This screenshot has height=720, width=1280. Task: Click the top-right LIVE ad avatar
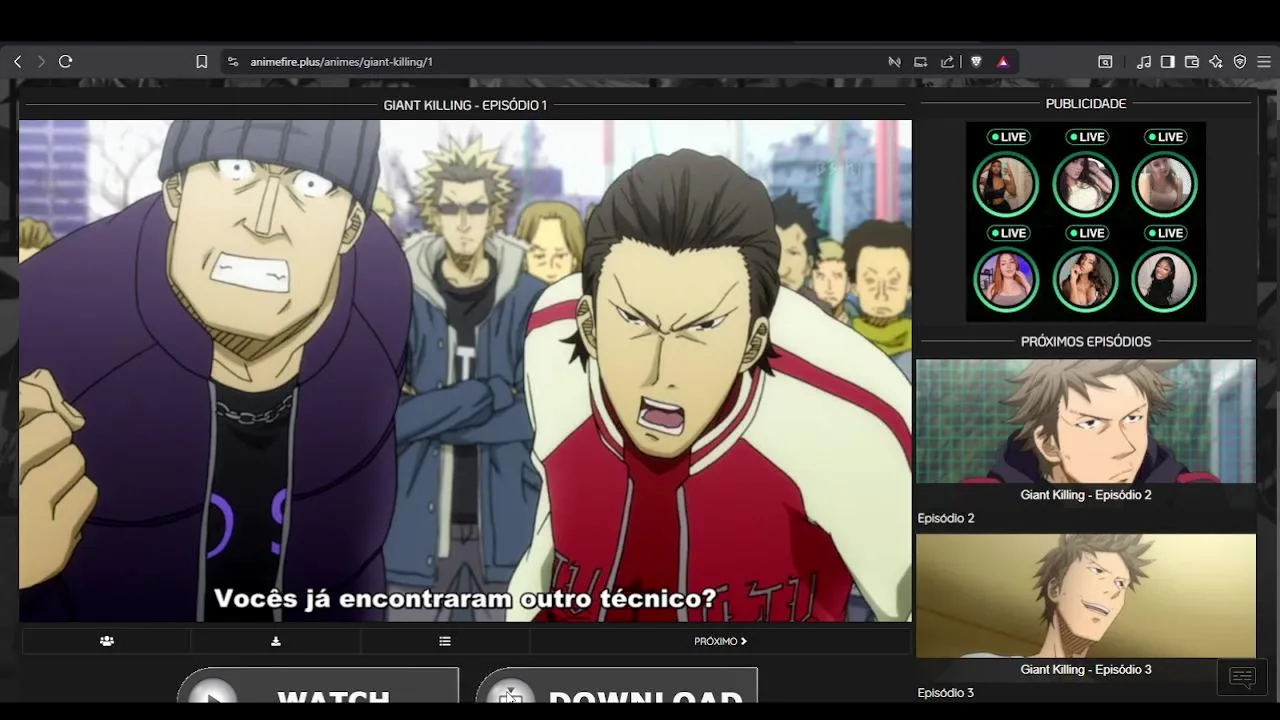click(x=1164, y=184)
